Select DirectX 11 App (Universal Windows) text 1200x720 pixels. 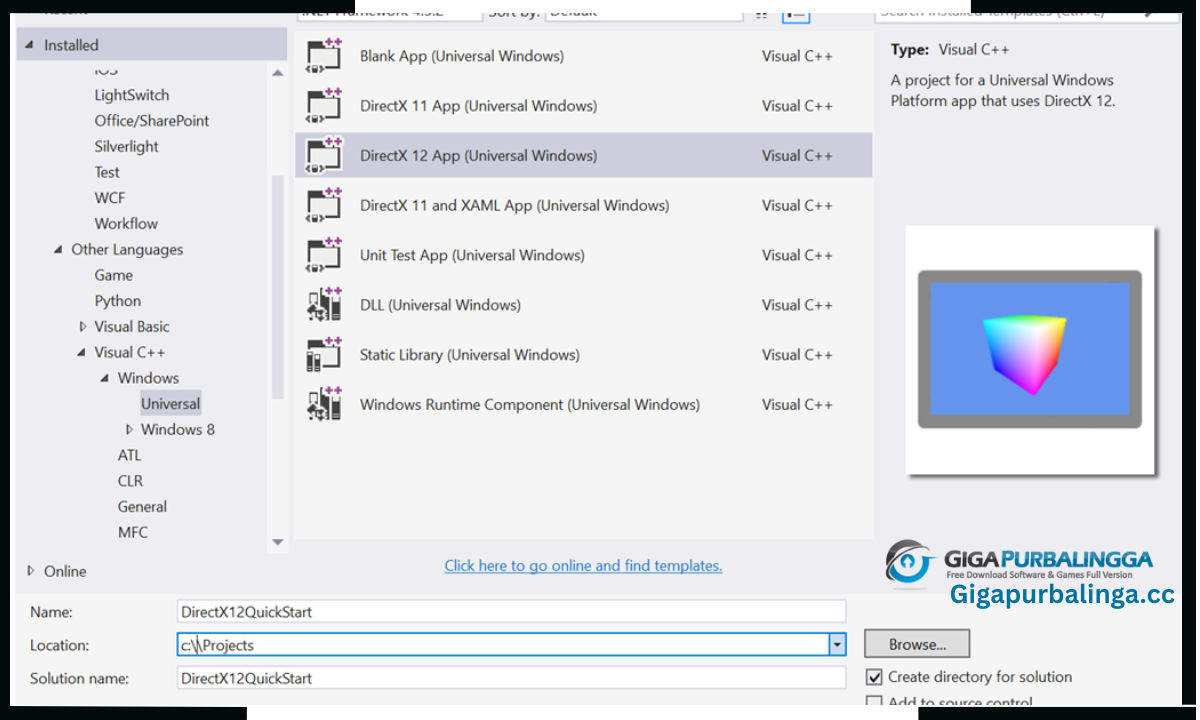(x=478, y=106)
